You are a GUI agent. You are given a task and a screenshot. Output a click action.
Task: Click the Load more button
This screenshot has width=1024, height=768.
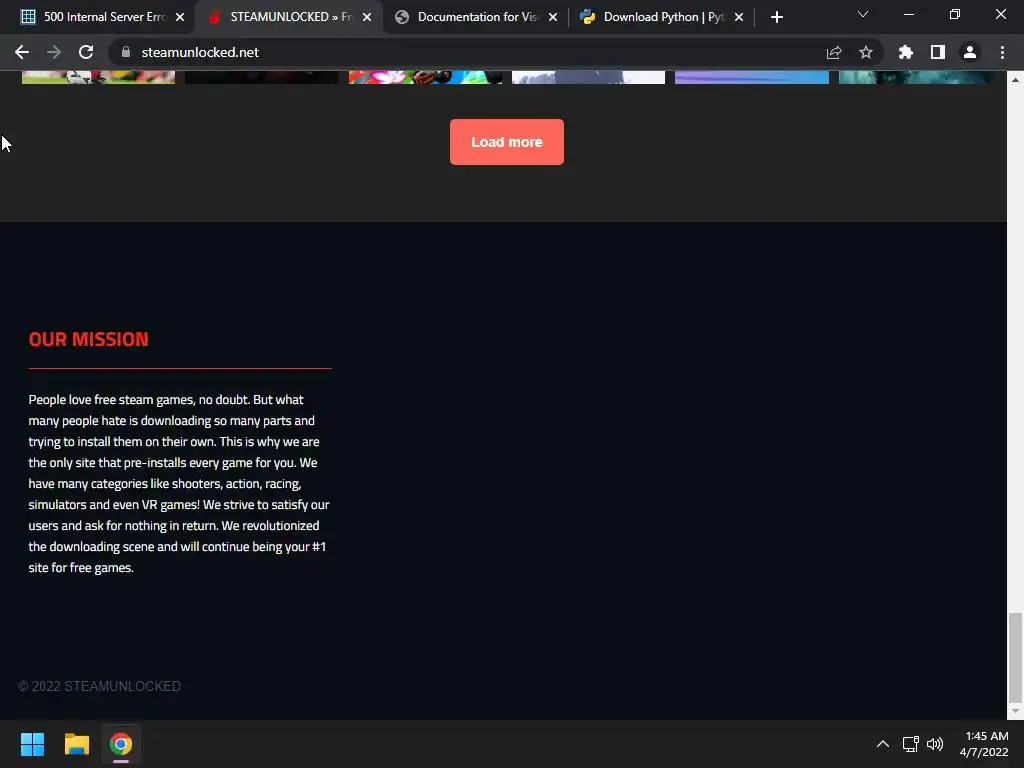click(507, 142)
